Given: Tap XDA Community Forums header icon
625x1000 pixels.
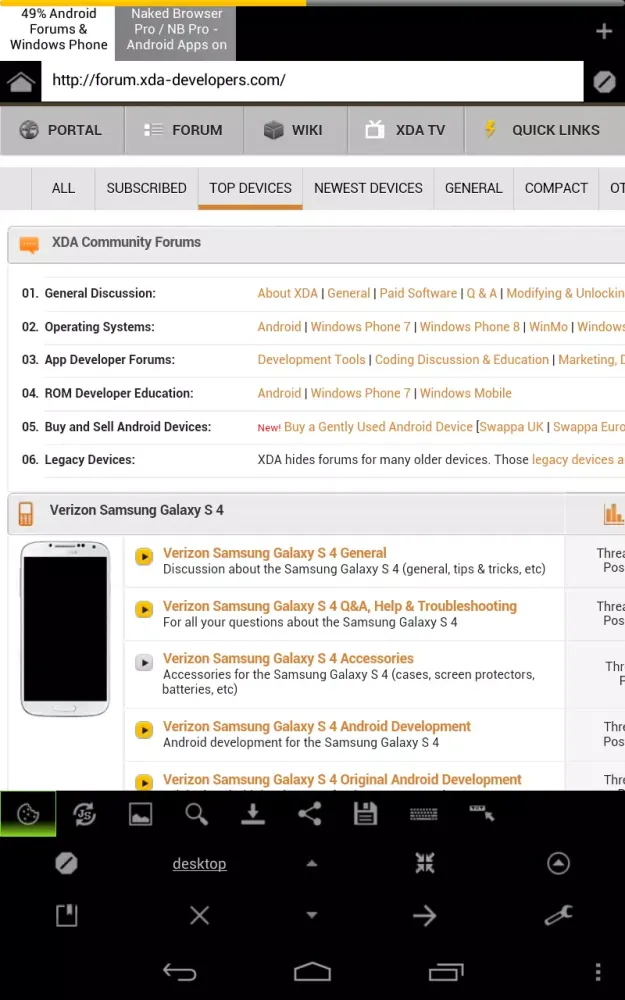Looking at the screenshot, I should [29, 244].
